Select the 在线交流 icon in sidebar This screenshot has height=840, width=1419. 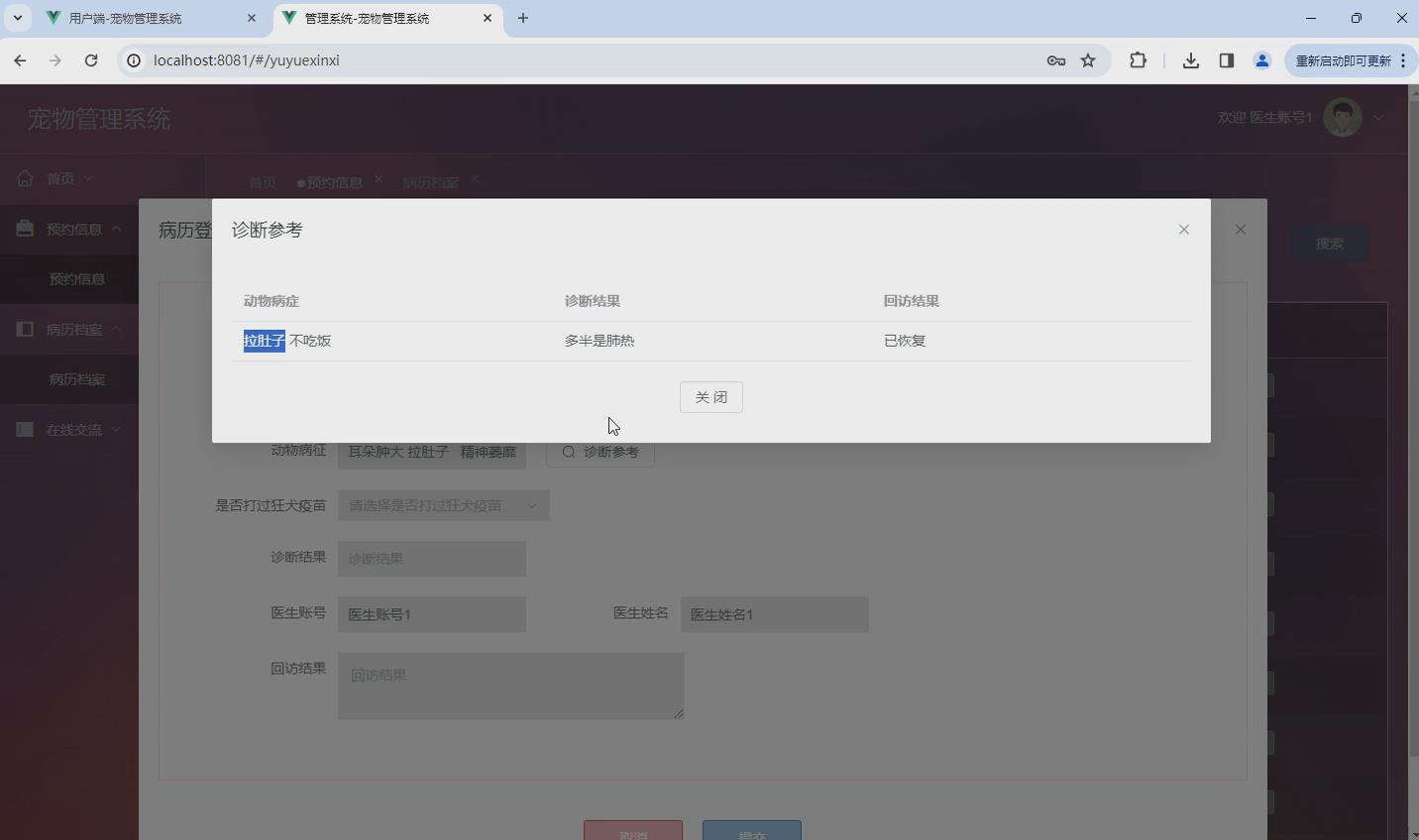coord(24,429)
